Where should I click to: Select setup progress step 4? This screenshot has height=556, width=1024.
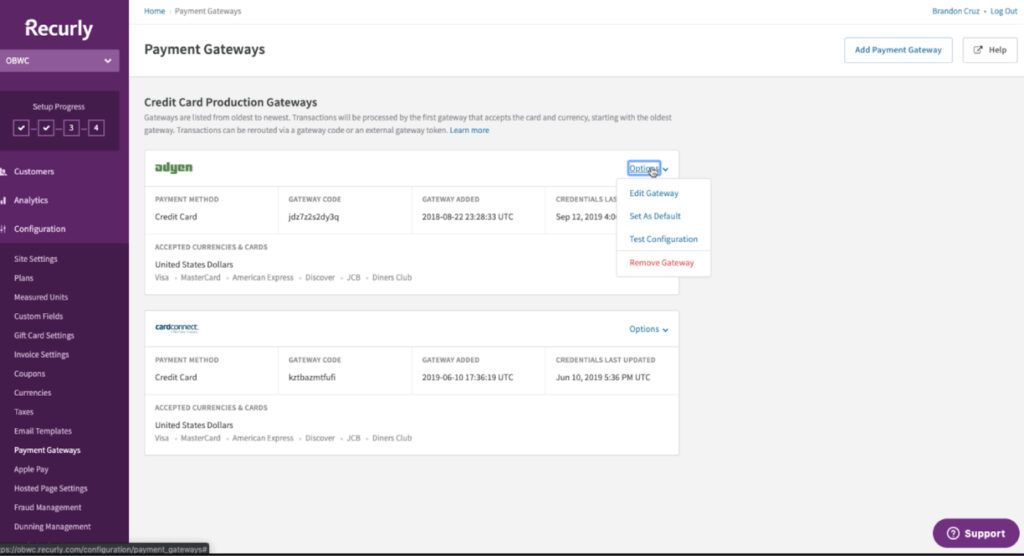click(96, 128)
